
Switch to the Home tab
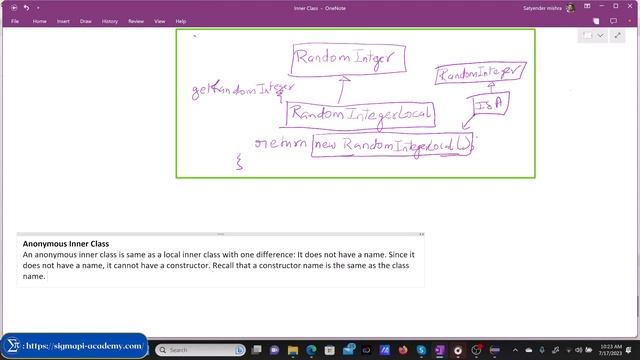coord(39,21)
